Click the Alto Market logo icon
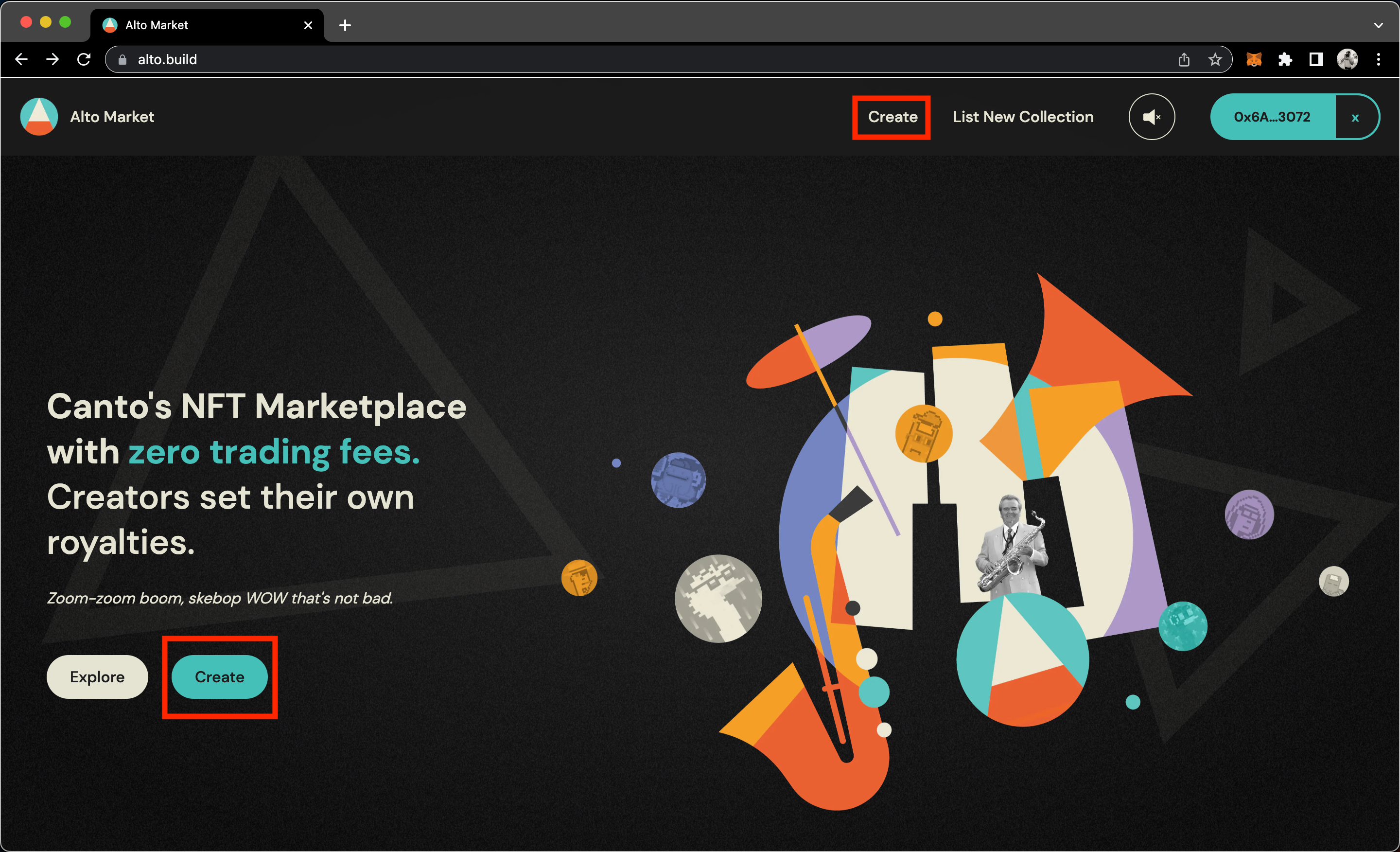The image size is (1400, 852). [x=38, y=117]
